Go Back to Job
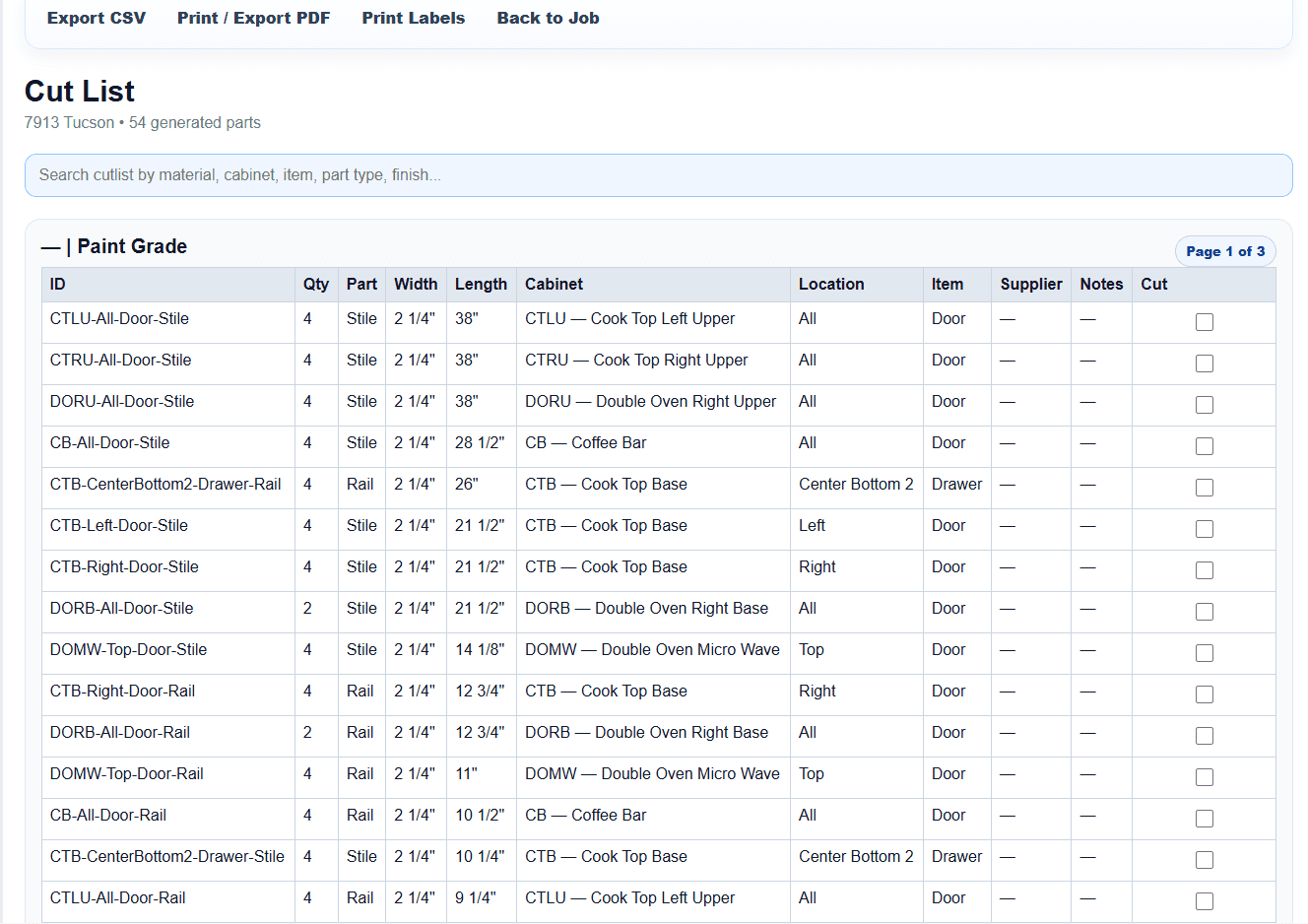The width and height of the screenshot is (1308, 924). pos(548,18)
